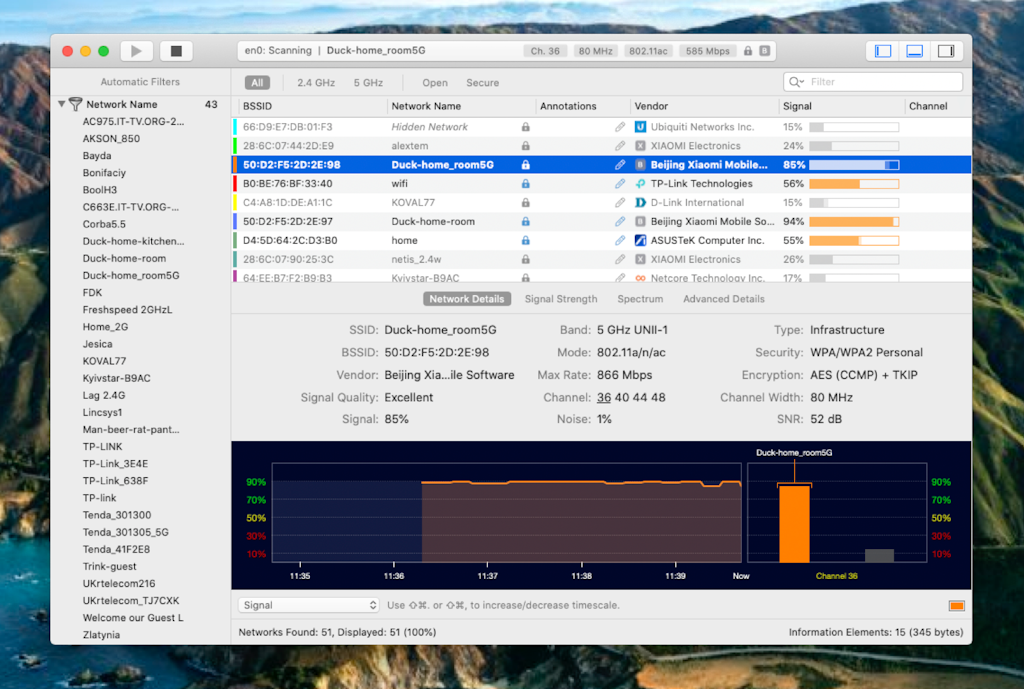The height and width of the screenshot is (689, 1024).
Task: Toggle the right sidebar panel view
Action: pyautogui.click(x=945, y=51)
